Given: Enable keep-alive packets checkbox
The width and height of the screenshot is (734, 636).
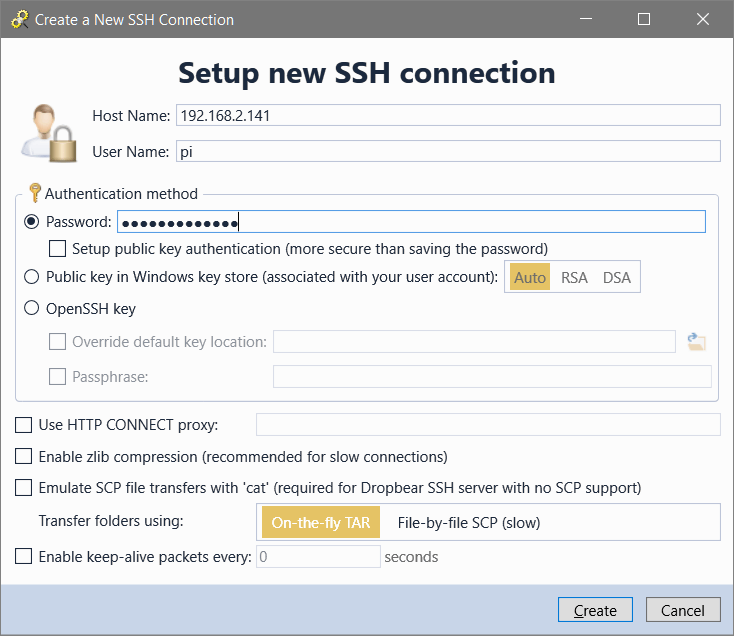Looking at the screenshot, I should pos(23,557).
